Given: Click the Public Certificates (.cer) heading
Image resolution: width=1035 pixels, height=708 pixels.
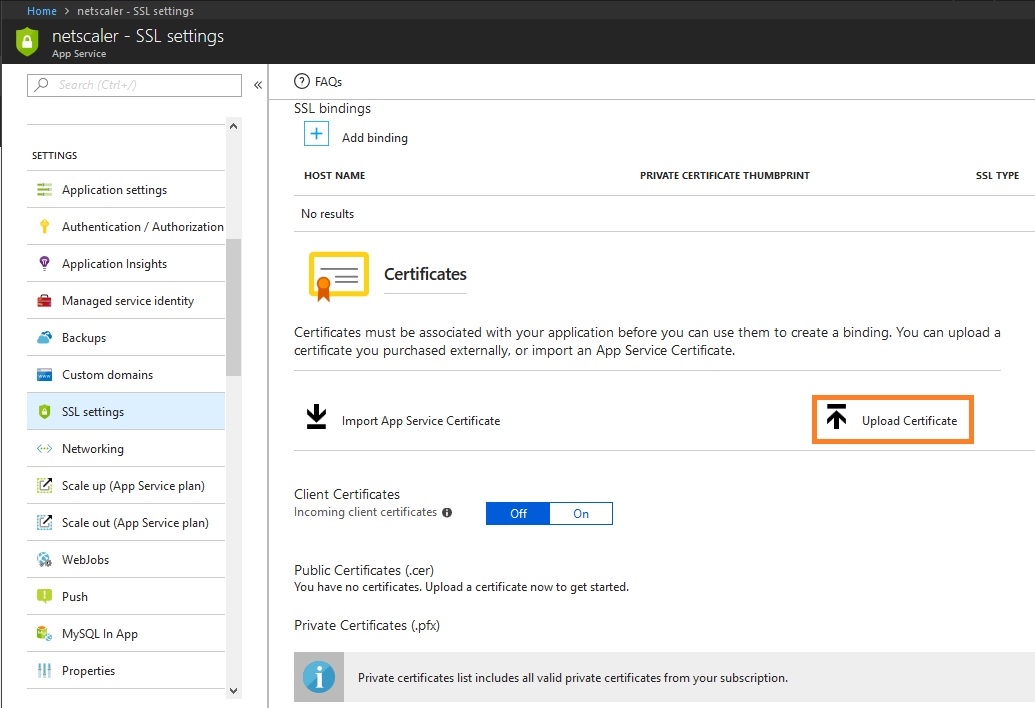Looking at the screenshot, I should [364, 570].
